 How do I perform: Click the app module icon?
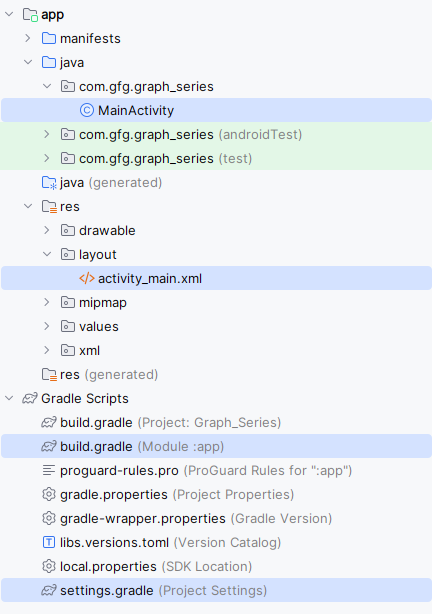(x=30, y=15)
